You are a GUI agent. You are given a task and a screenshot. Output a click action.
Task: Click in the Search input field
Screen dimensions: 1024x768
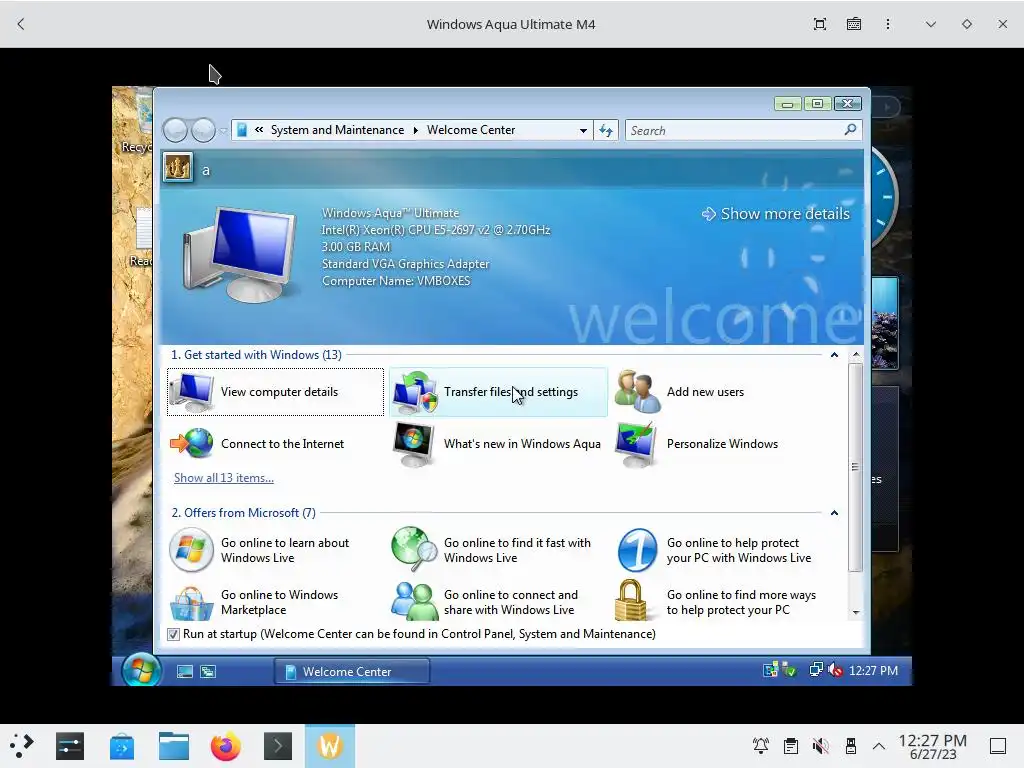coord(735,131)
